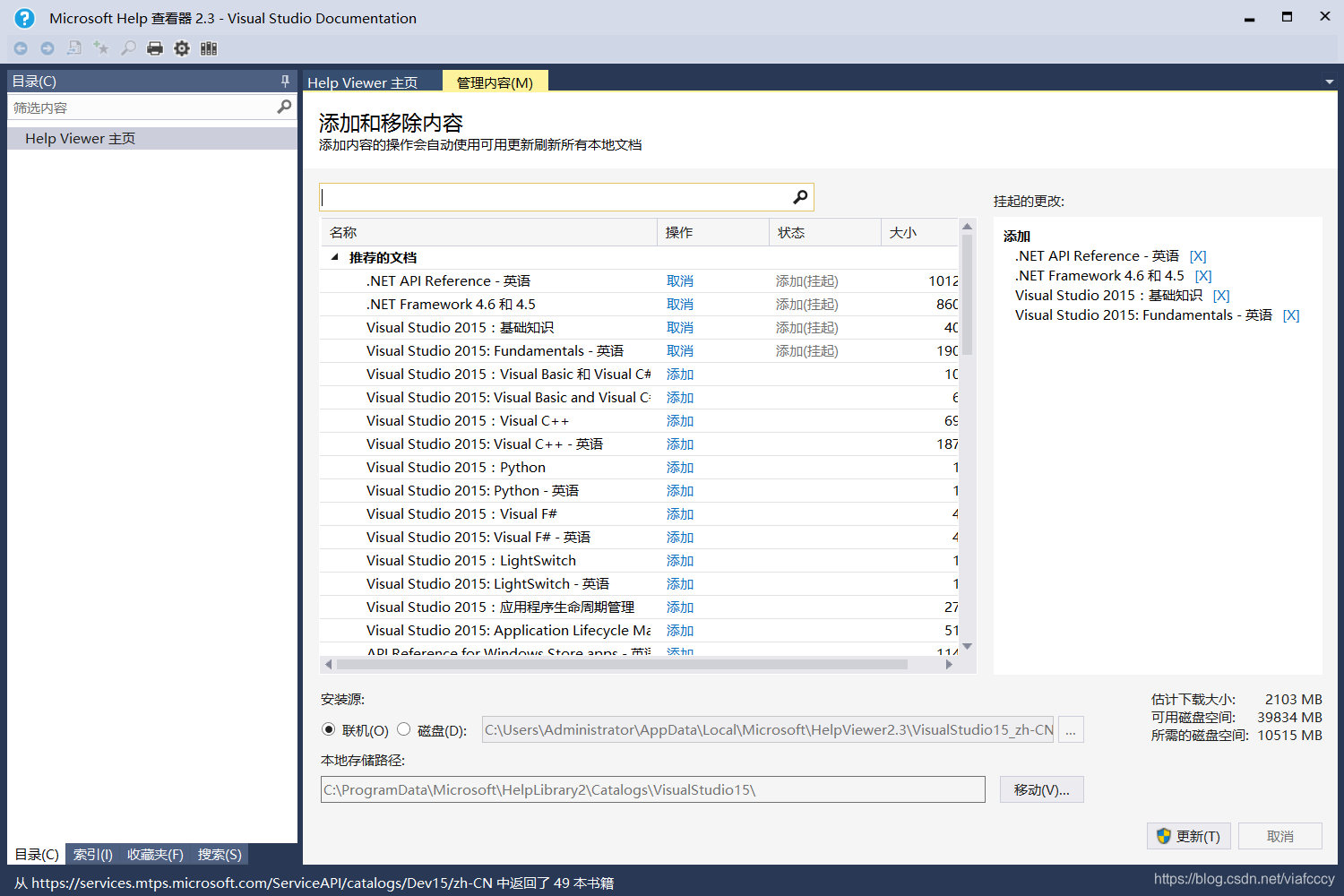Cancel adding Visual Studio 2015: Fundamentals - 英语

680,351
